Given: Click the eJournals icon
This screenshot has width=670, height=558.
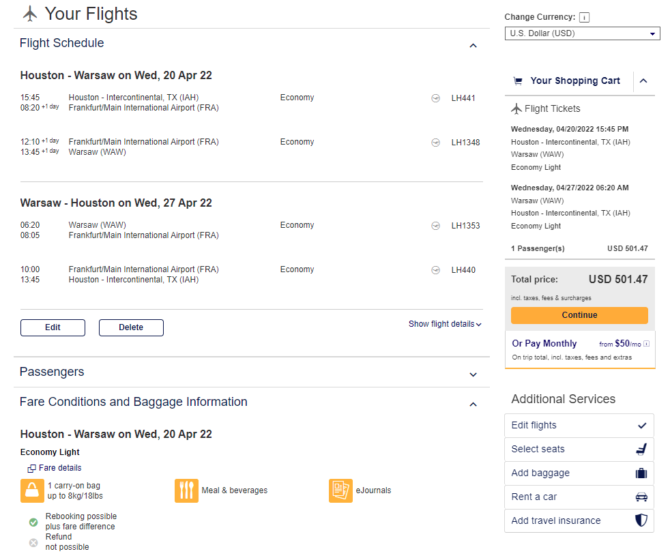Looking at the screenshot, I should [x=341, y=490].
